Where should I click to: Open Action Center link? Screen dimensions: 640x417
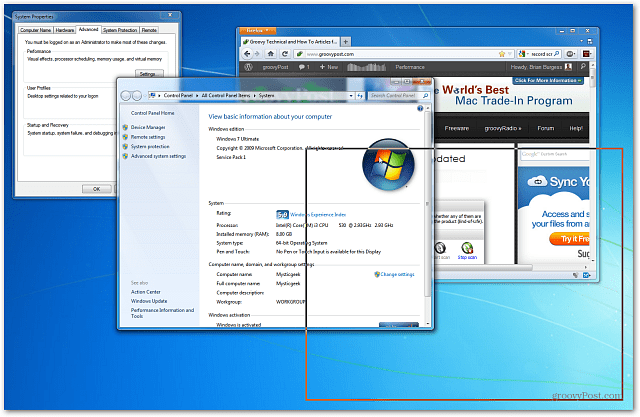point(146,292)
